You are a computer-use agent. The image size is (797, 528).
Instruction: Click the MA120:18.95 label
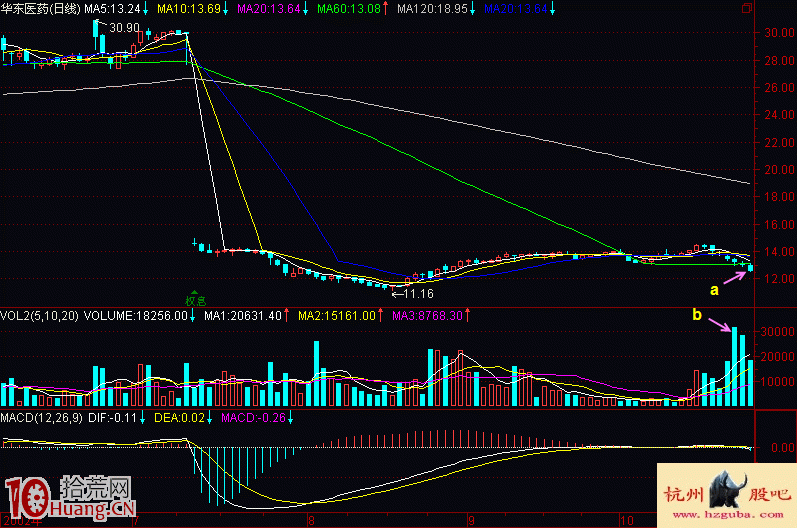[432, 9]
